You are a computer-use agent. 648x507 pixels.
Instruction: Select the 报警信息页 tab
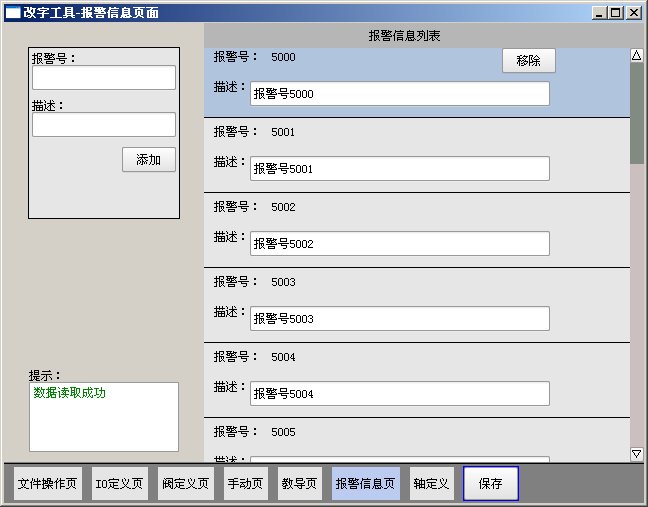click(x=366, y=484)
